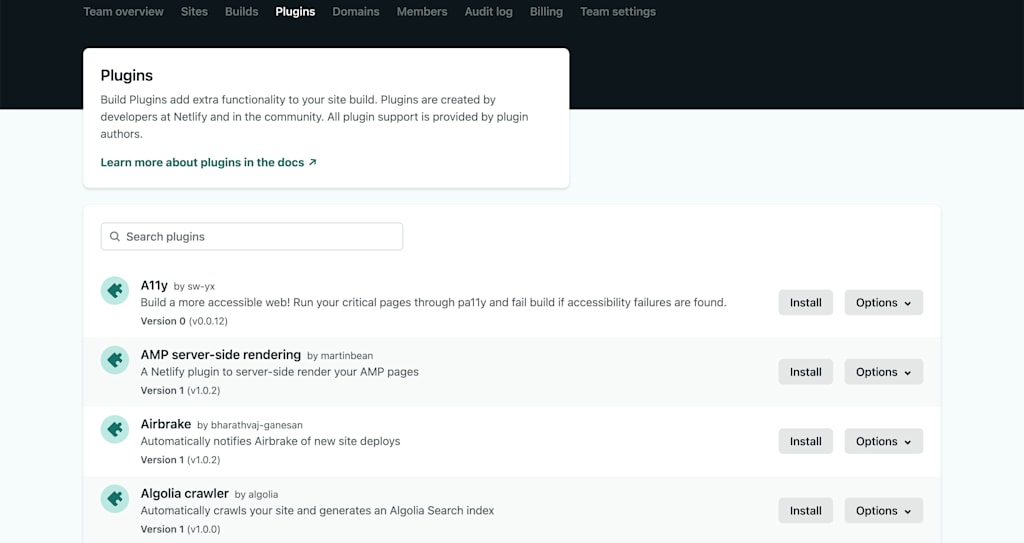This screenshot has width=1024, height=543.
Task: Select the Plugins tab
Action: (295, 12)
